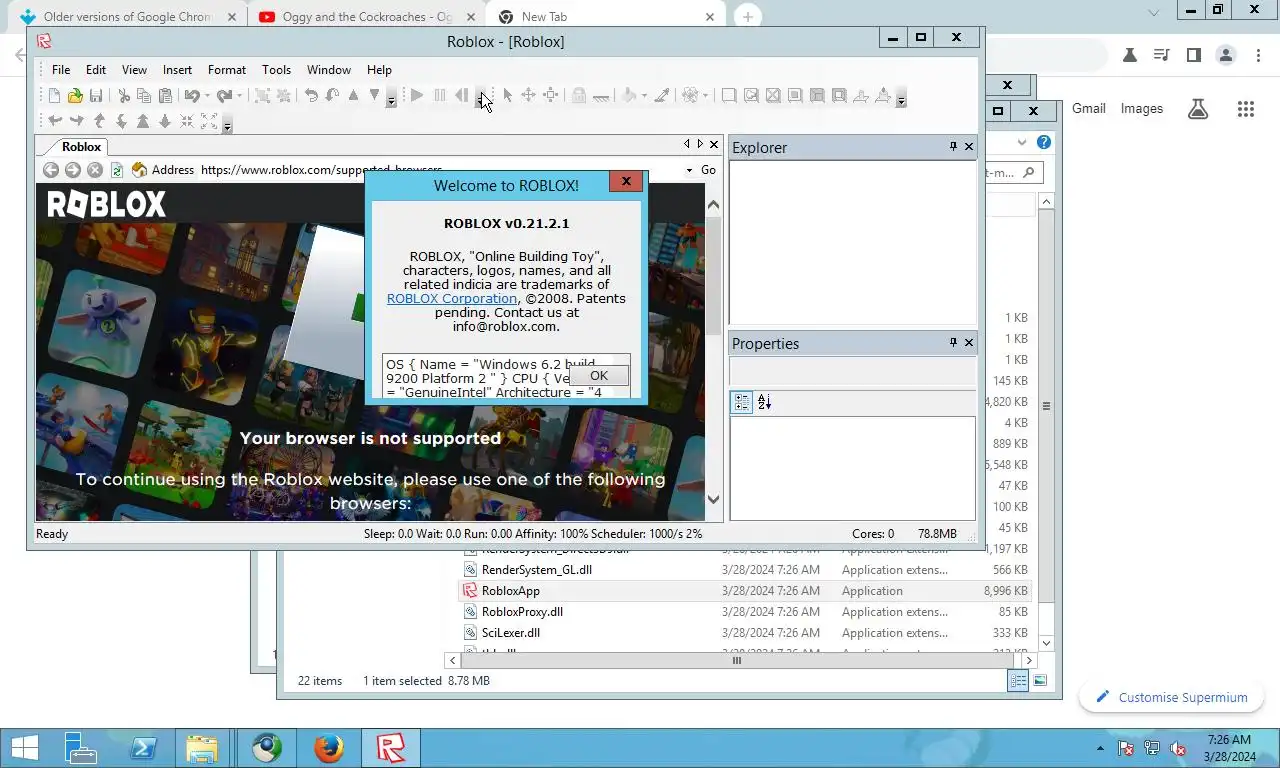1280x768 pixels.
Task: Open the material dropdown arrow
Action: (705, 96)
